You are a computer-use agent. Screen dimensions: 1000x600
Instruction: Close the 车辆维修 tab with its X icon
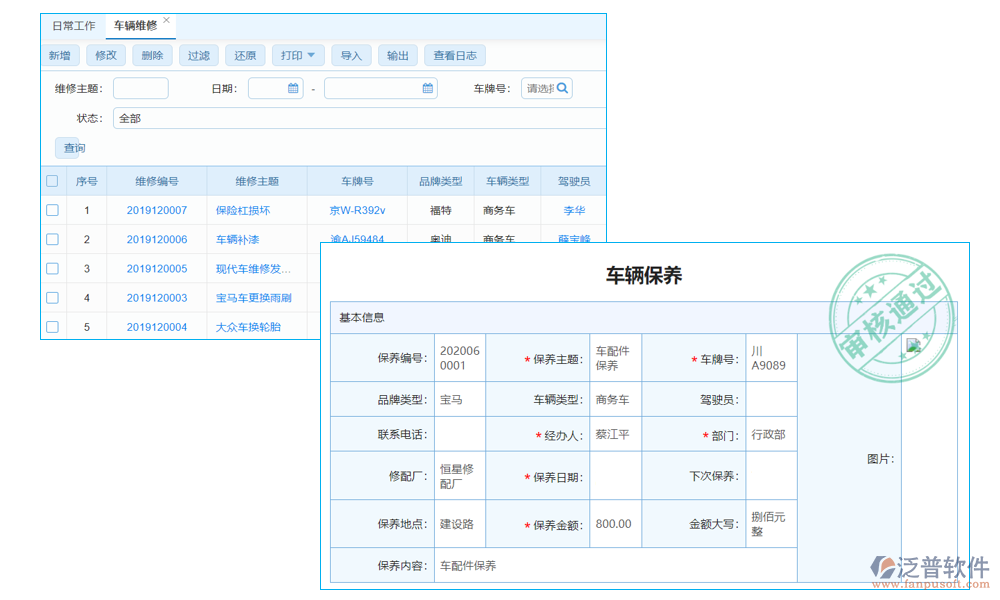[165, 20]
